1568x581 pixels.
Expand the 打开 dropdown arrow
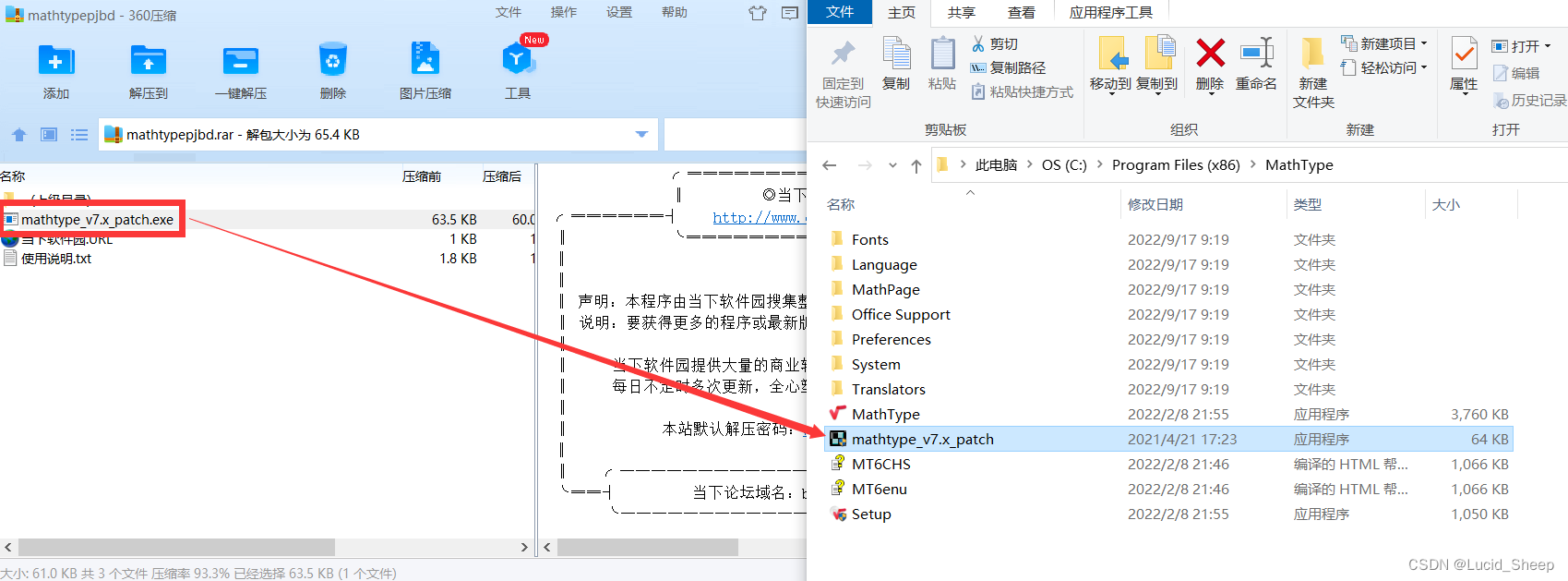[x=1548, y=46]
